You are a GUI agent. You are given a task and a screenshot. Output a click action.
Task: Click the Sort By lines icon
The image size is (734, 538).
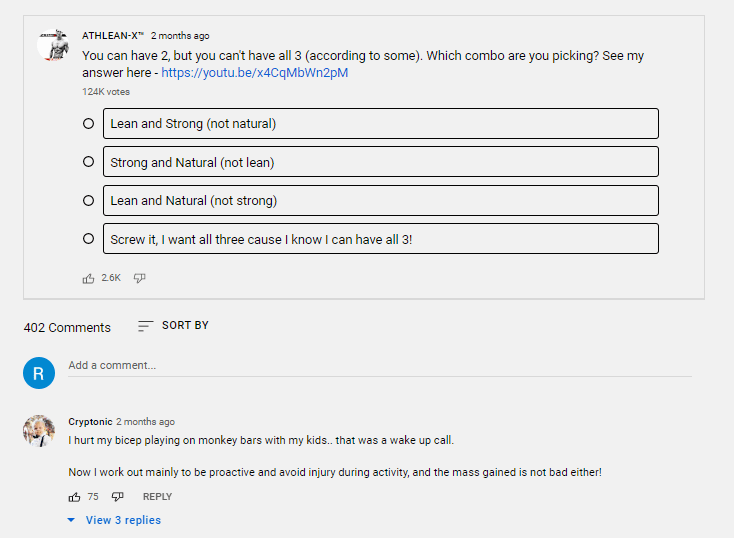click(146, 326)
